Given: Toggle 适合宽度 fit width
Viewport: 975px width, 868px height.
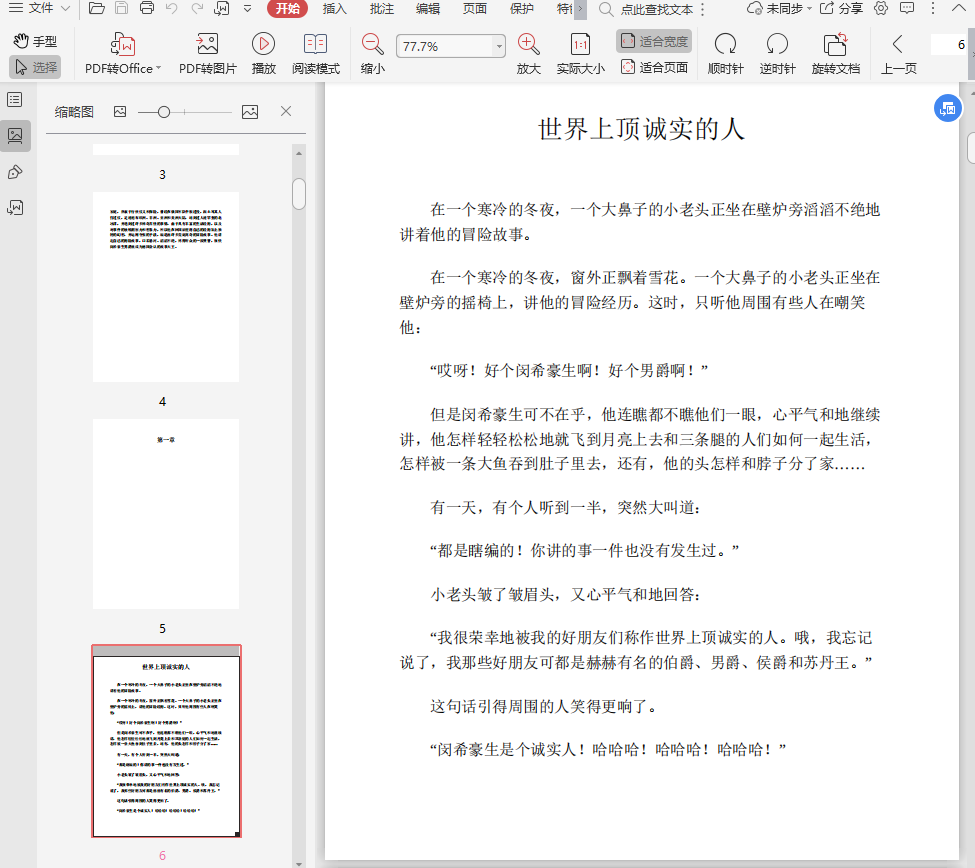Looking at the screenshot, I should (x=654, y=42).
